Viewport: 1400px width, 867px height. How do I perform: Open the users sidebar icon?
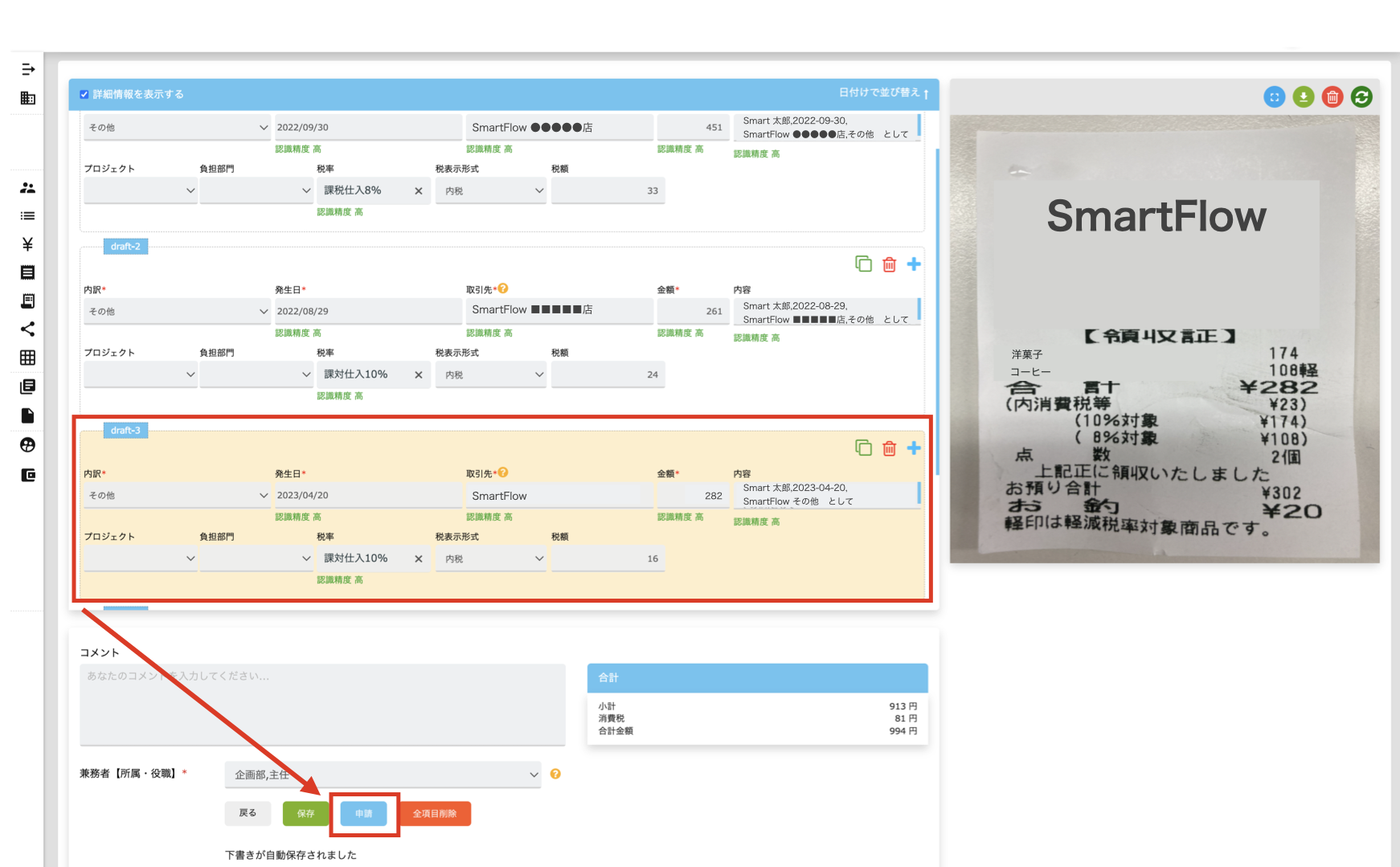28,188
